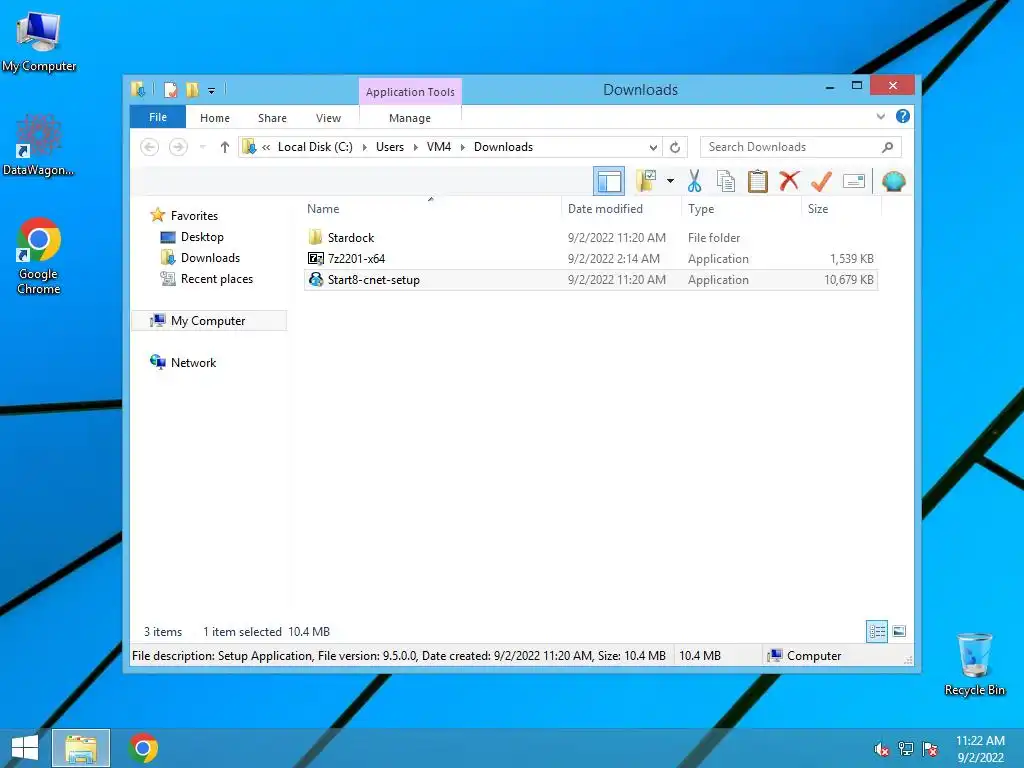Click the Copy toolbar icon
This screenshot has width=1024, height=768.
(726, 181)
